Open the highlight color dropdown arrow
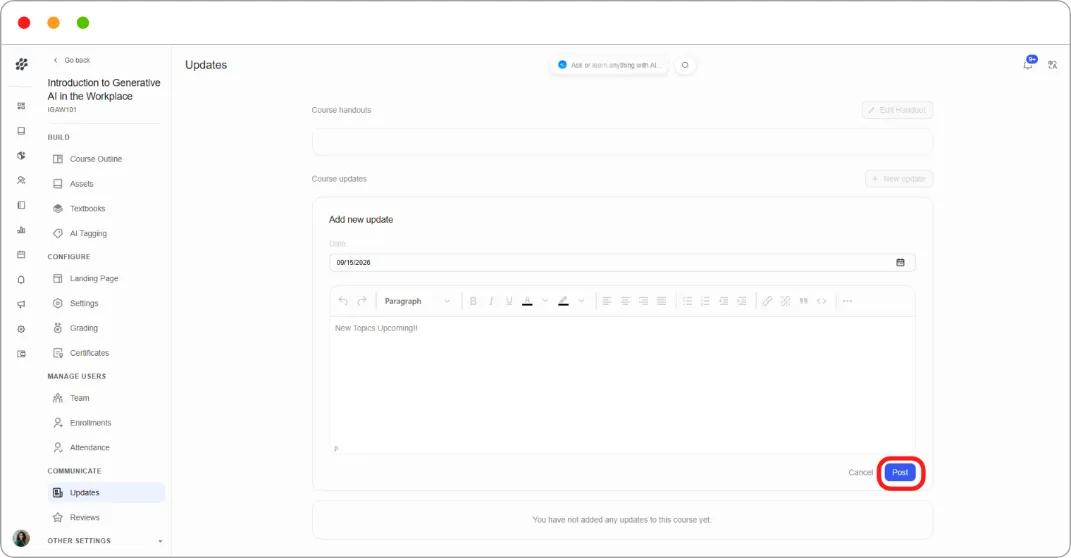The height and width of the screenshot is (558, 1071). [x=581, y=301]
